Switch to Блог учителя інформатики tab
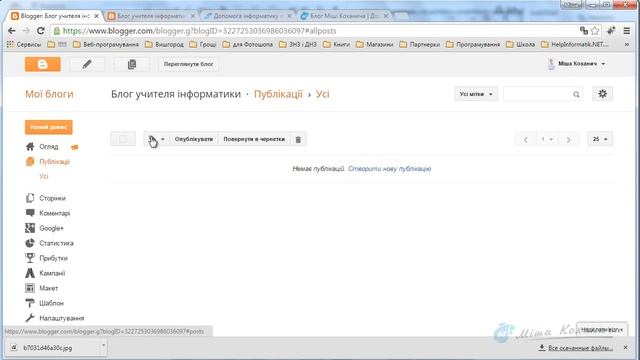The height and width of the screenshot is (360, 640). coord(150,16)
